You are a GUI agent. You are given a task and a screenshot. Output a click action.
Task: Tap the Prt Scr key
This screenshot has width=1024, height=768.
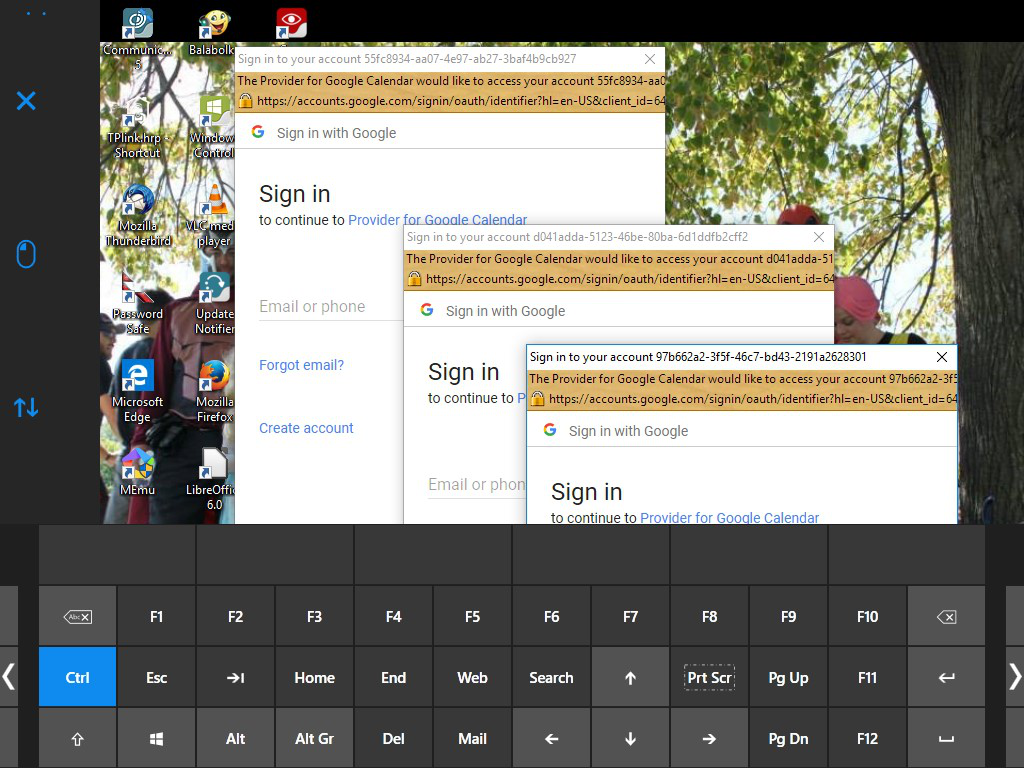pyautogui.click(x=709, y=677)
